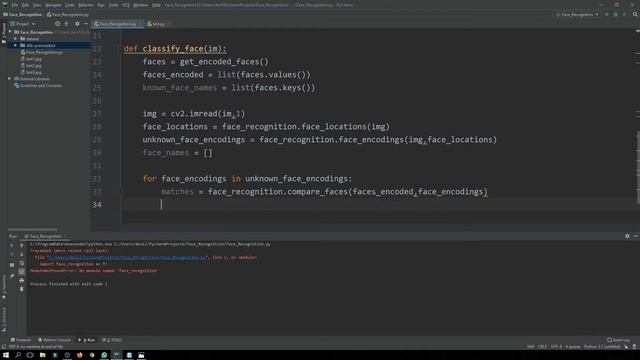Select the Run tool window button

tap(87, 340)
